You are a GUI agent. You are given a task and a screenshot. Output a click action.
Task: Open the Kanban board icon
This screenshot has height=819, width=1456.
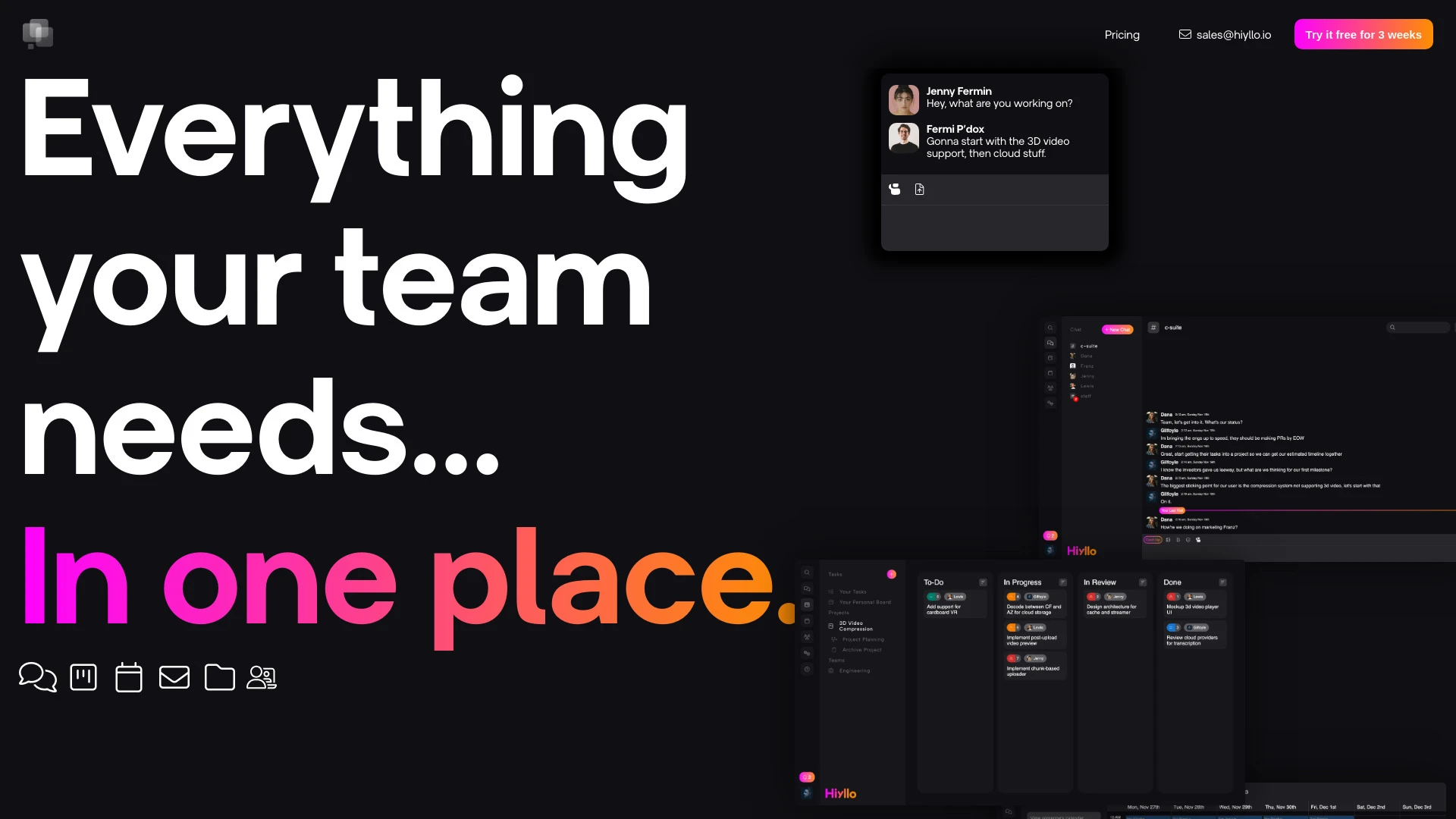83,677
